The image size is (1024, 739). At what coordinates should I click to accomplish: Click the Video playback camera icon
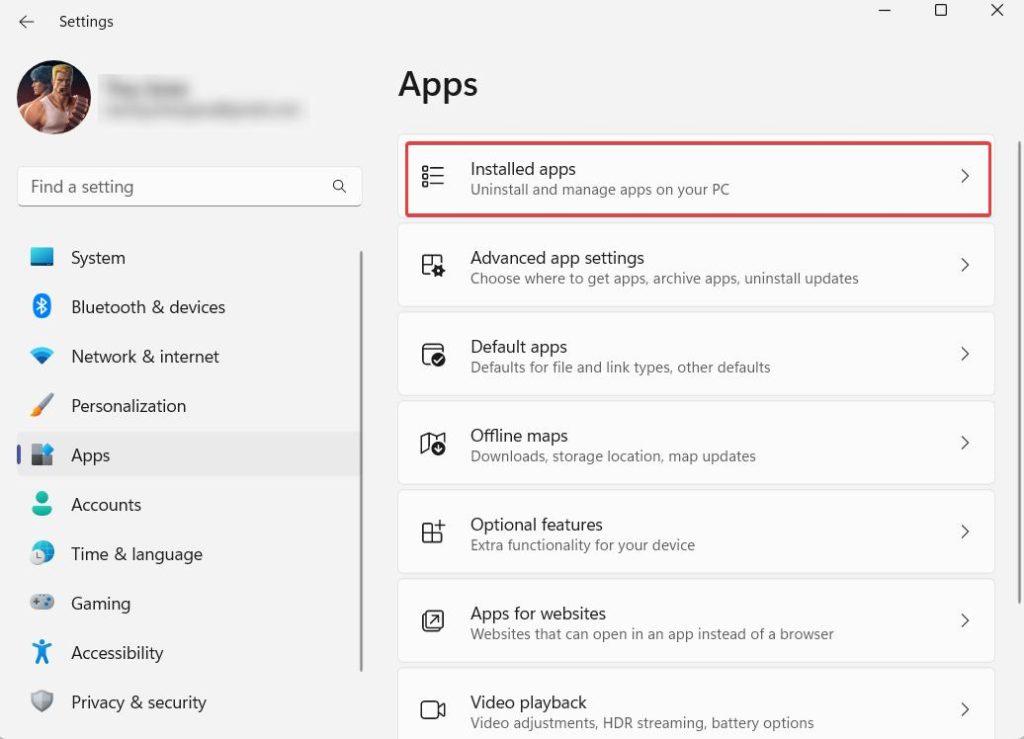point(433,710)
